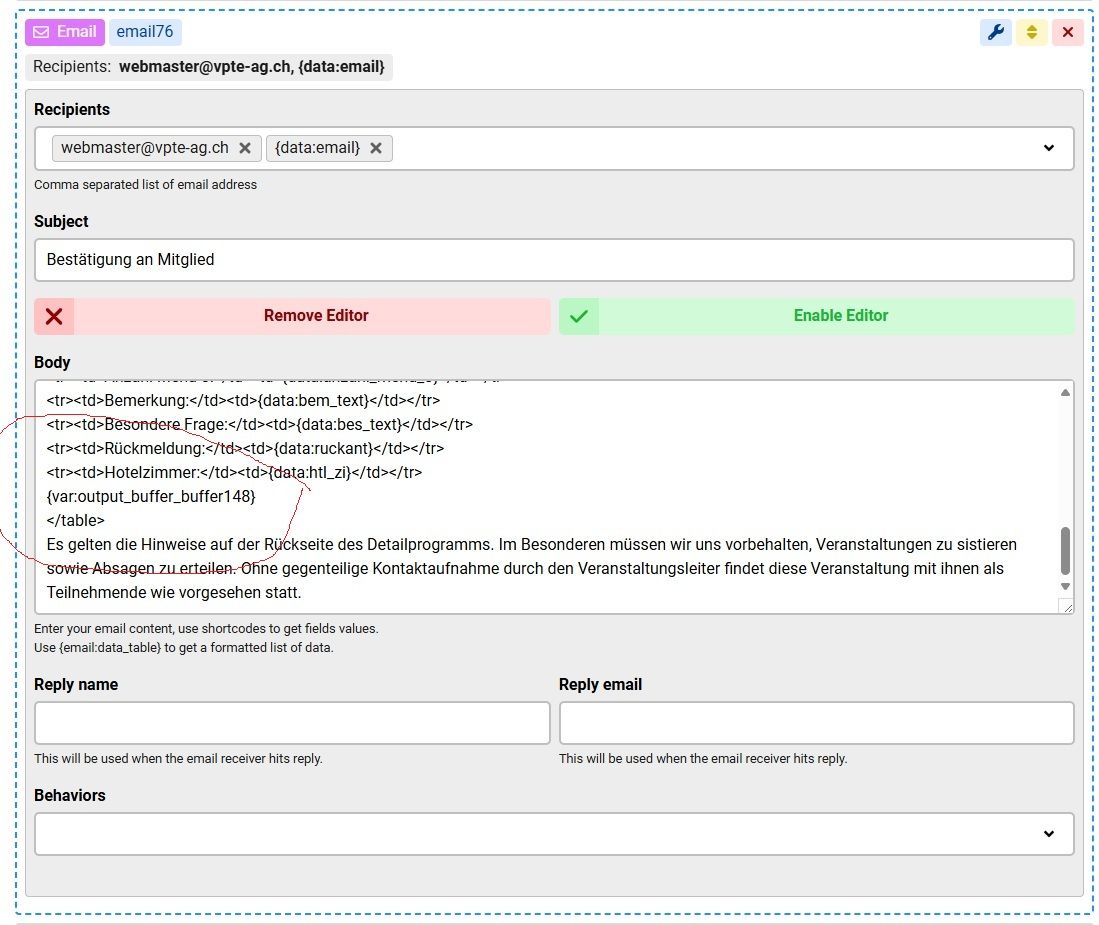The image size is (1099, 925).
Task: Click the green checkmark icon on Enable Editor
Action: [579, 316]
